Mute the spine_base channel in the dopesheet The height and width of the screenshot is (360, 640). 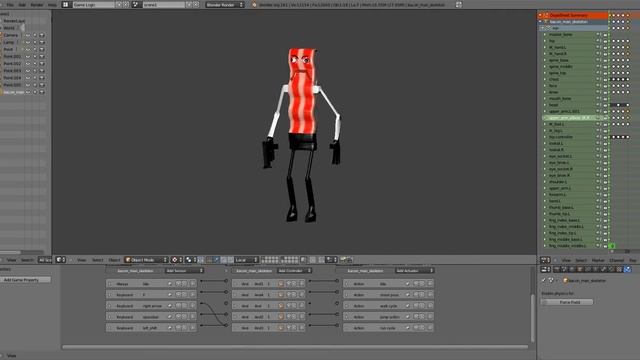[598, 60]
